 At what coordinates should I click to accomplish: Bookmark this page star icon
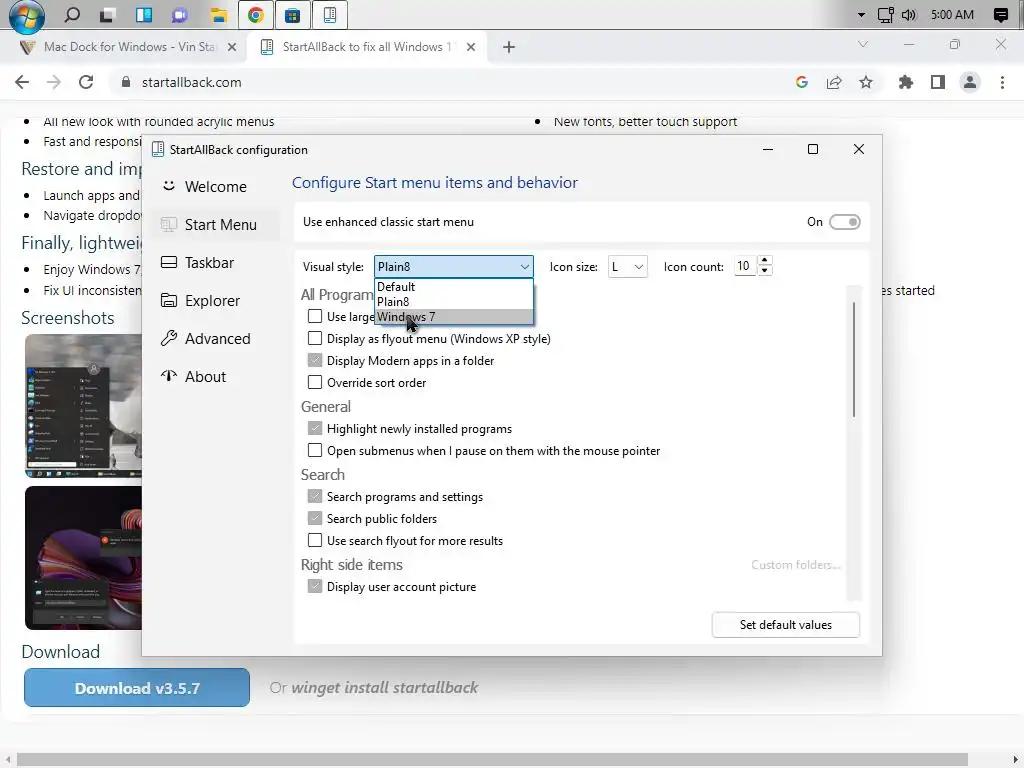point(866,82)
